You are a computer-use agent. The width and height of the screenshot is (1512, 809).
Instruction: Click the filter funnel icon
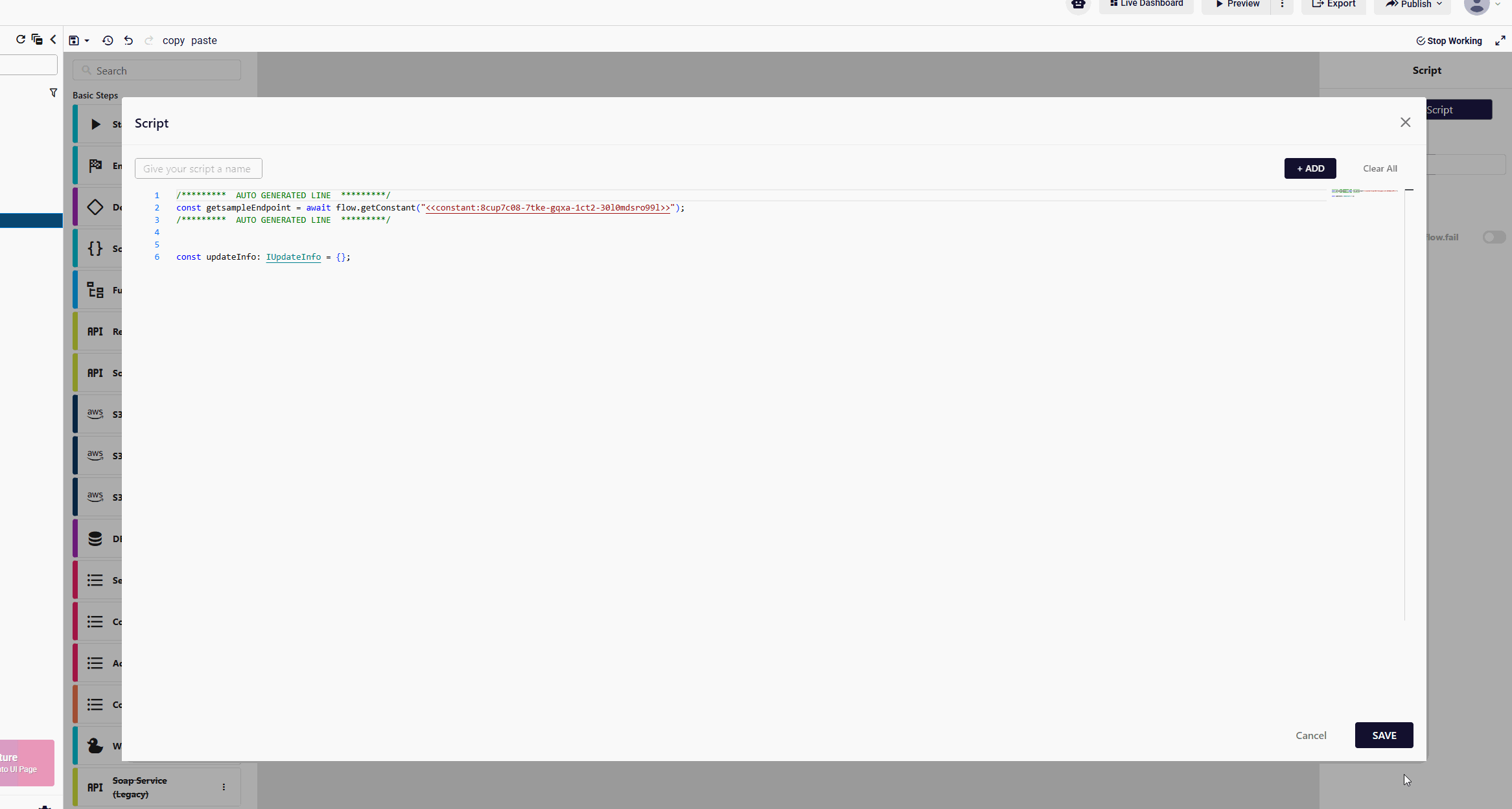point(53,93)
